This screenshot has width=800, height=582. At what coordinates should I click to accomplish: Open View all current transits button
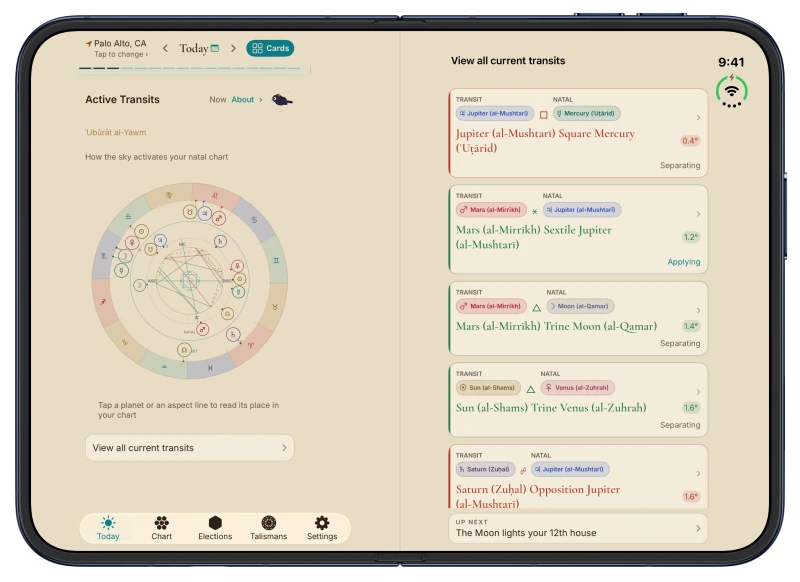[190, 448]
